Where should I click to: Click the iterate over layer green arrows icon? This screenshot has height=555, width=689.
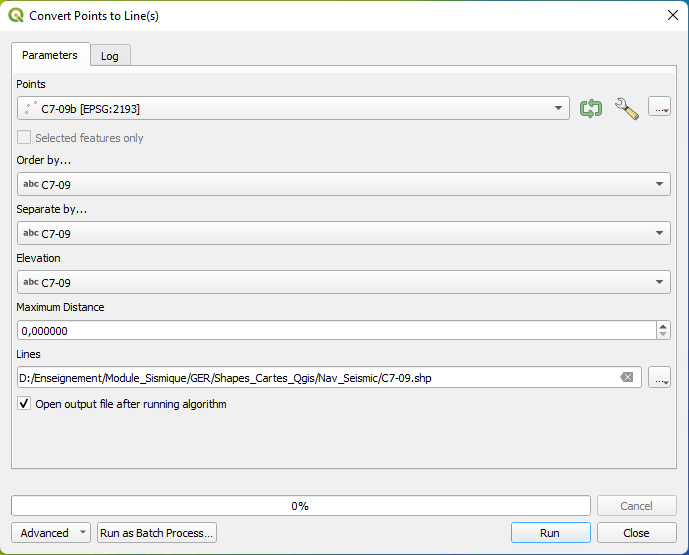pyautogui.click(x=591, y=108)
